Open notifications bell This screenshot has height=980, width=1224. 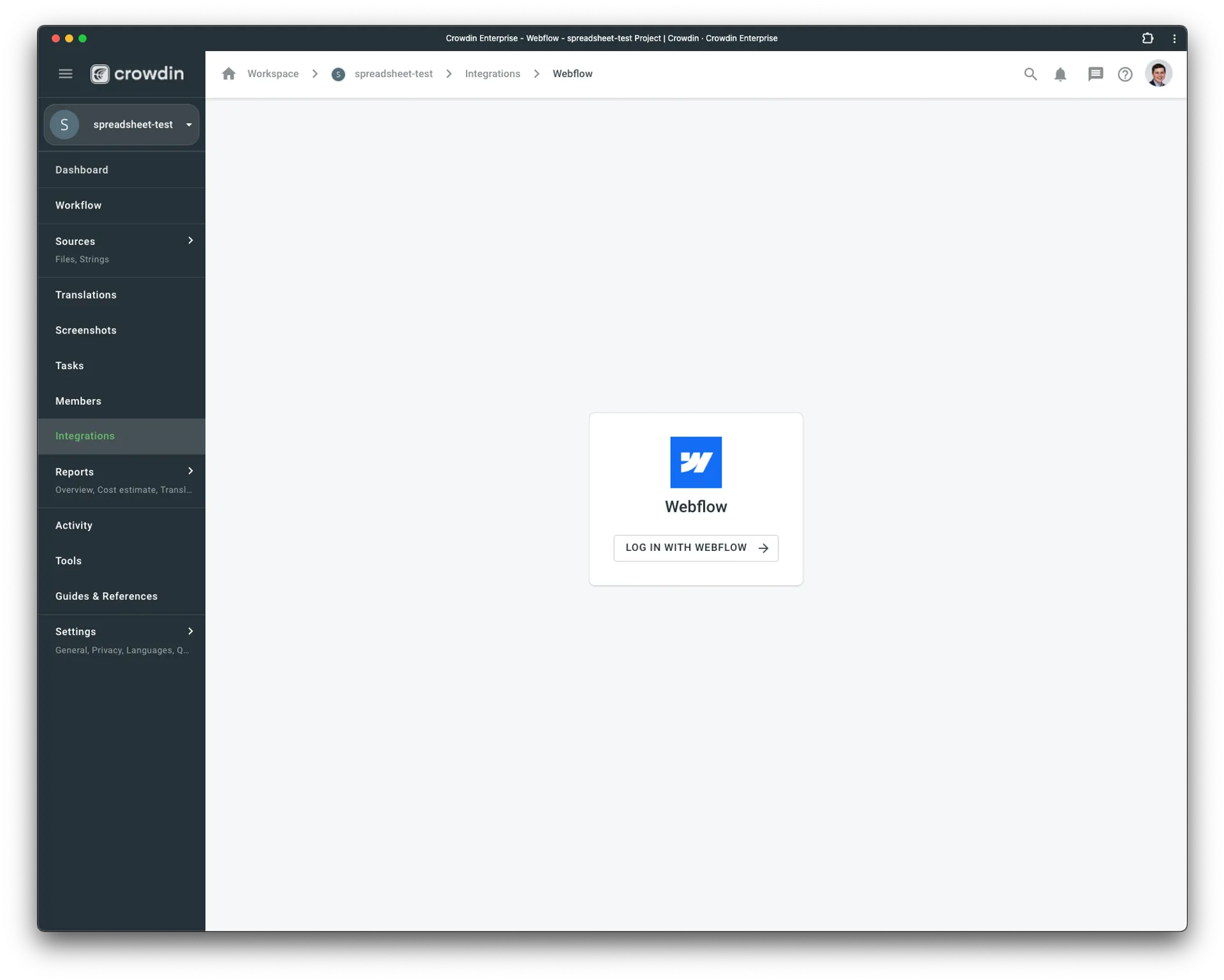[1060, 75]
